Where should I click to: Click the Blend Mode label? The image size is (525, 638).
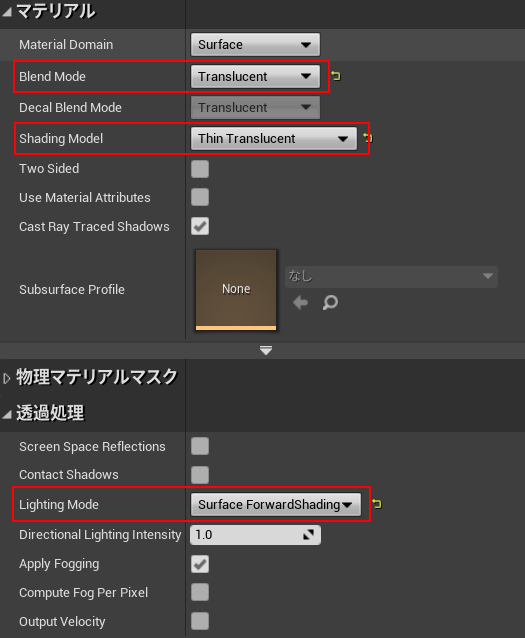click(x=52, y=76)
